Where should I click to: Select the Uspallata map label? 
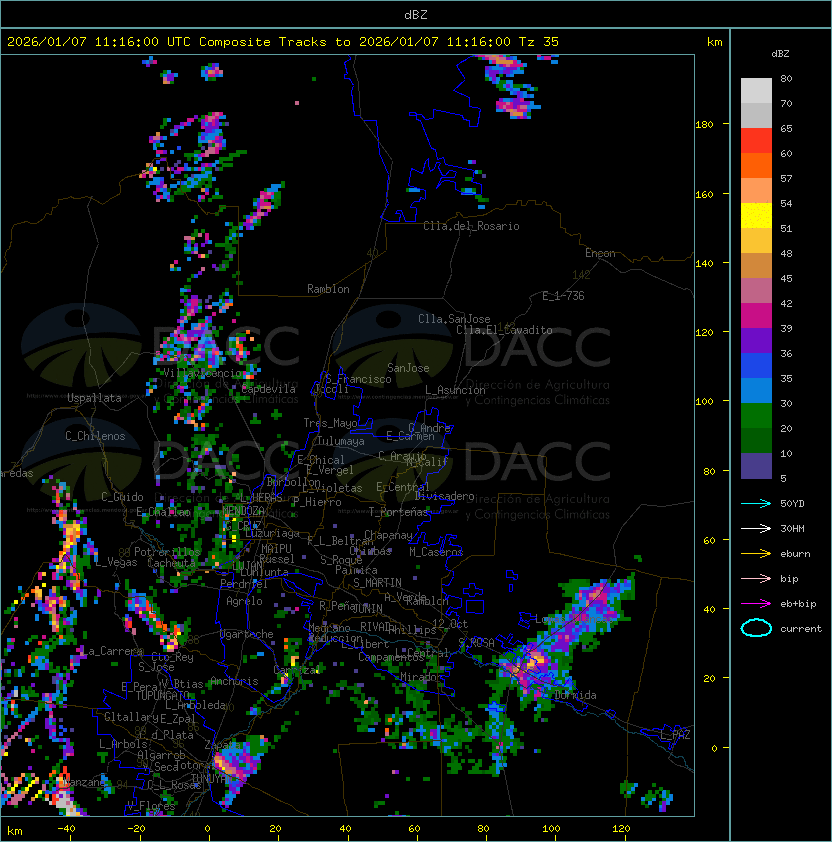coord(94,398)
